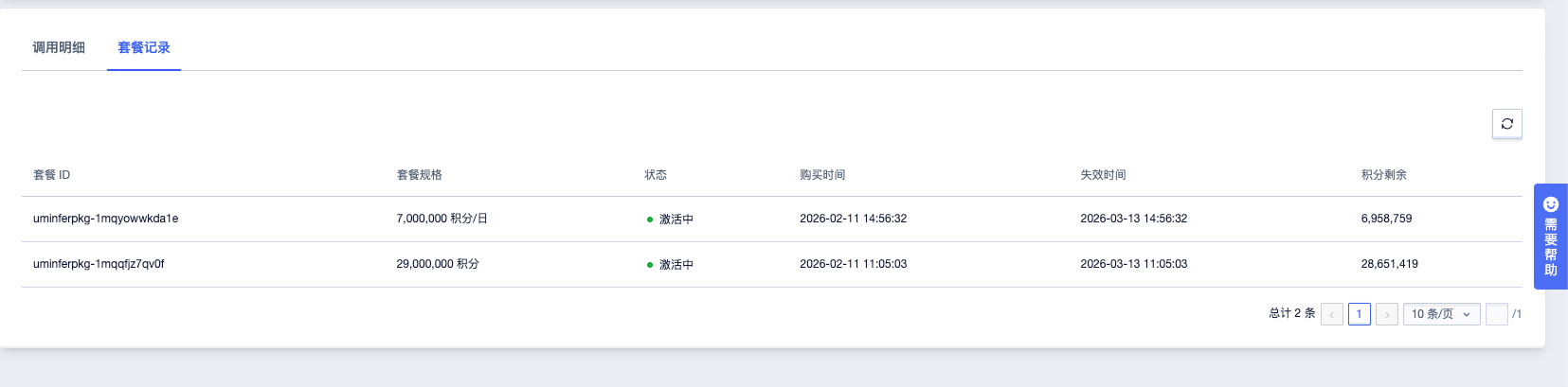
Task: Switch to the 调用明细 tab
Action: (x=59, y=47)
